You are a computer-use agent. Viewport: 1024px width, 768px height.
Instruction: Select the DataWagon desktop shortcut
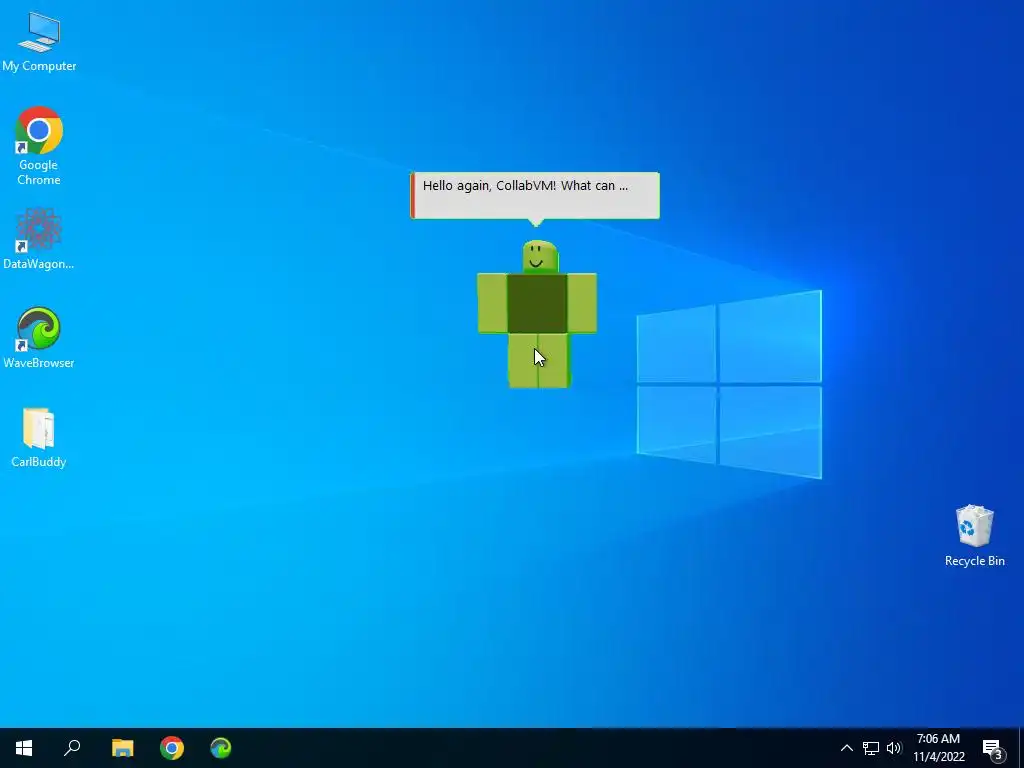pyautogui.click(x=39, y=238)
